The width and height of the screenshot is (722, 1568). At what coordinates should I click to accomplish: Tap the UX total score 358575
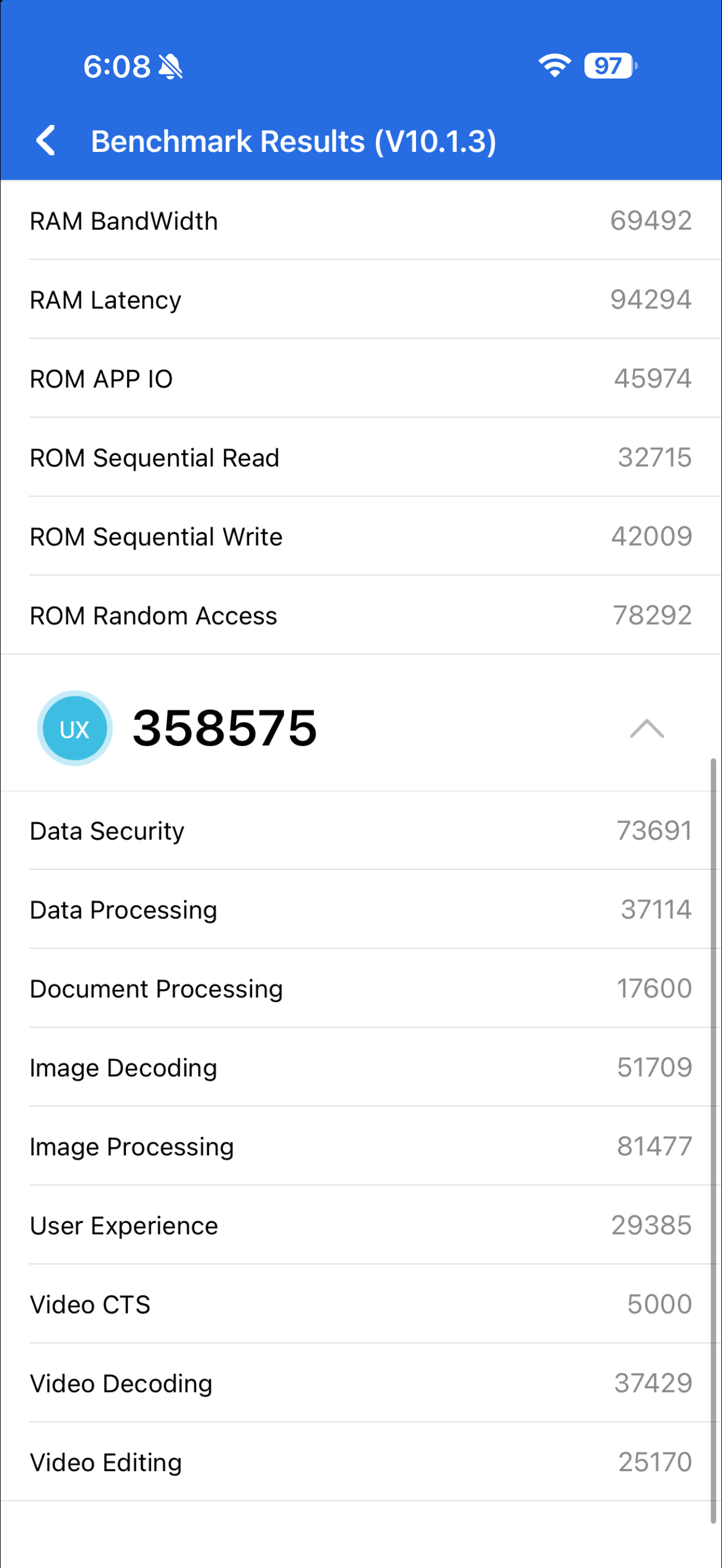[225, 728]
